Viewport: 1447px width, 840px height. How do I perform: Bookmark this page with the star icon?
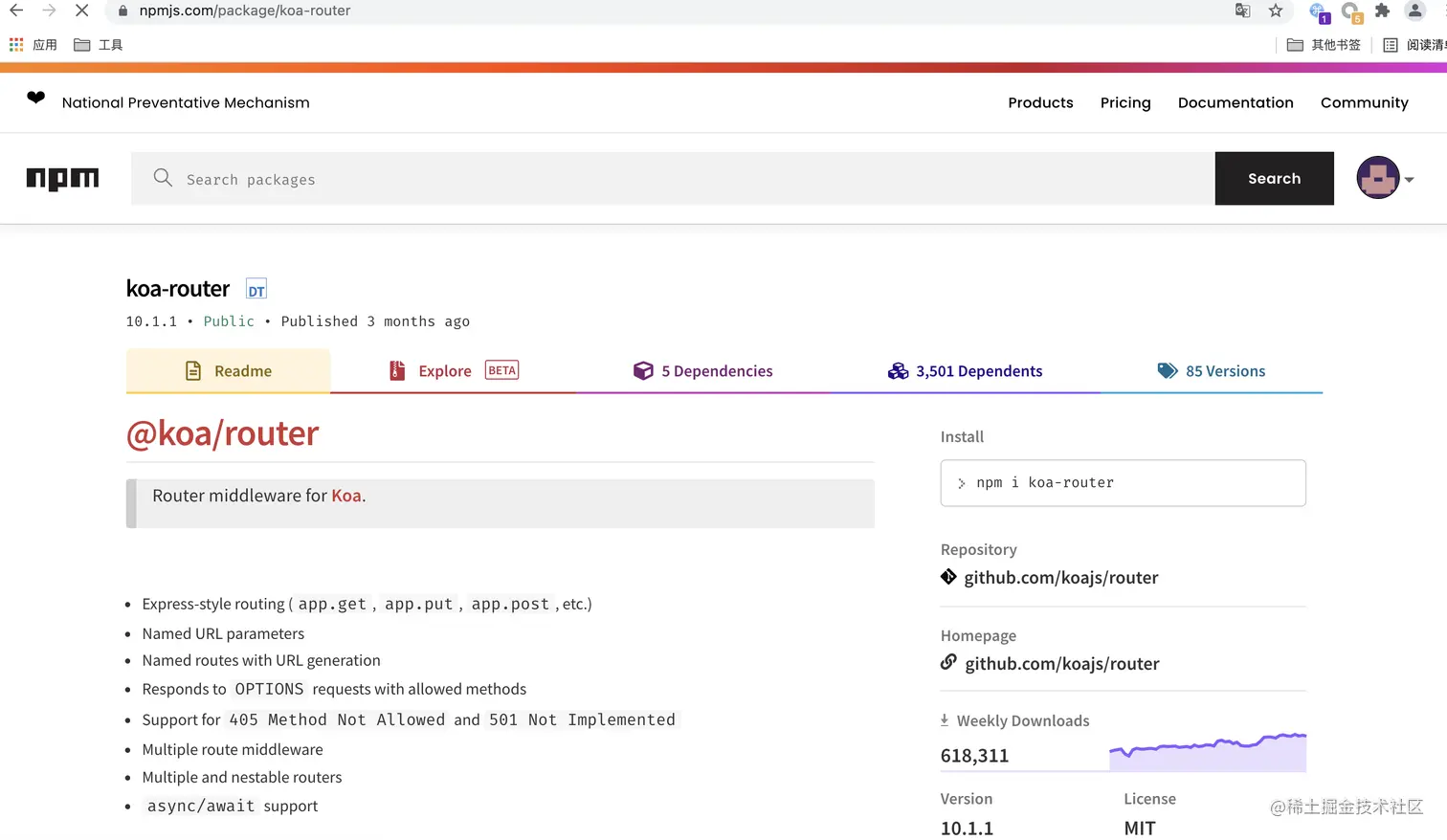1276,11
